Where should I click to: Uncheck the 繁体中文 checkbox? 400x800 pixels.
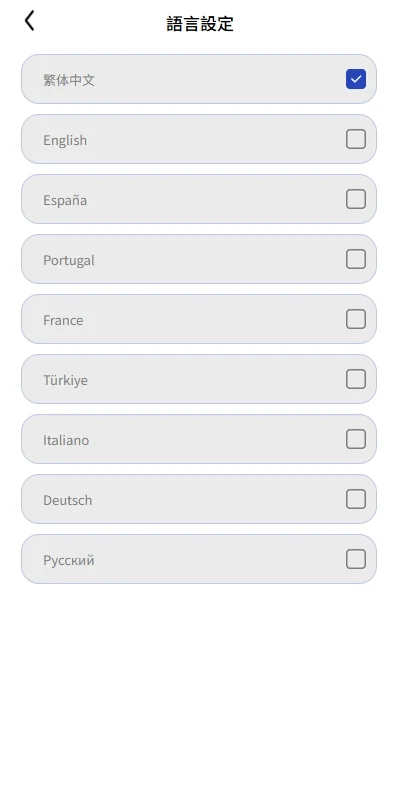pyautogui.click(x=356, y=79)
